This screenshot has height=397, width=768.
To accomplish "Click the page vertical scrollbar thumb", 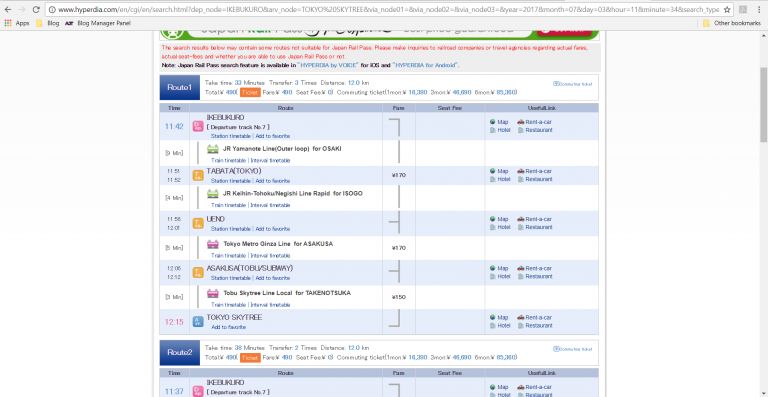I will point(763,105).
